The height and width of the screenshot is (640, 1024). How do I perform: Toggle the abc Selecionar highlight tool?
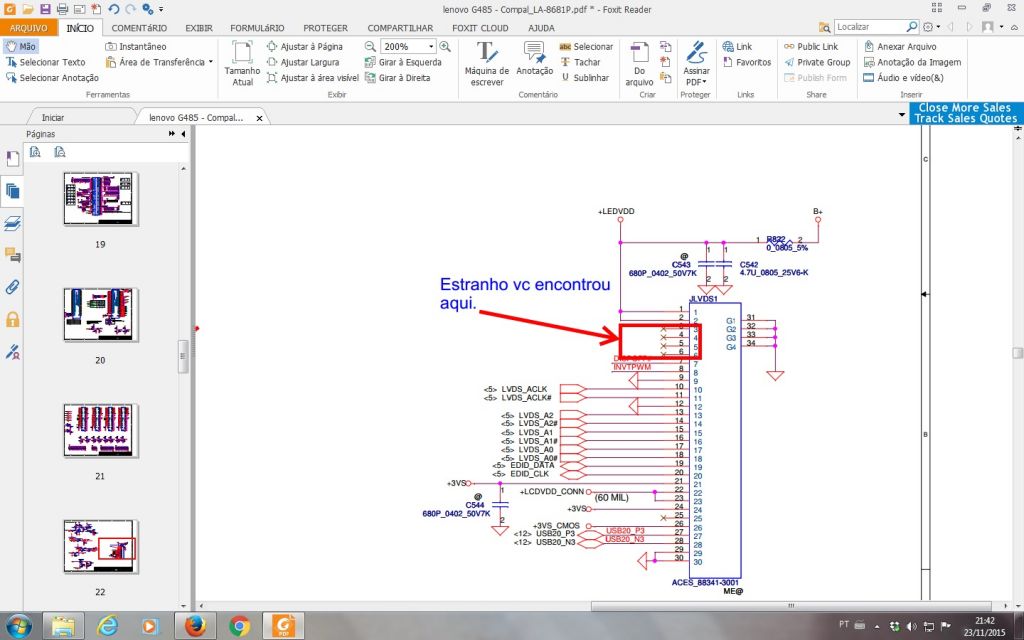[x=586, y=46]
